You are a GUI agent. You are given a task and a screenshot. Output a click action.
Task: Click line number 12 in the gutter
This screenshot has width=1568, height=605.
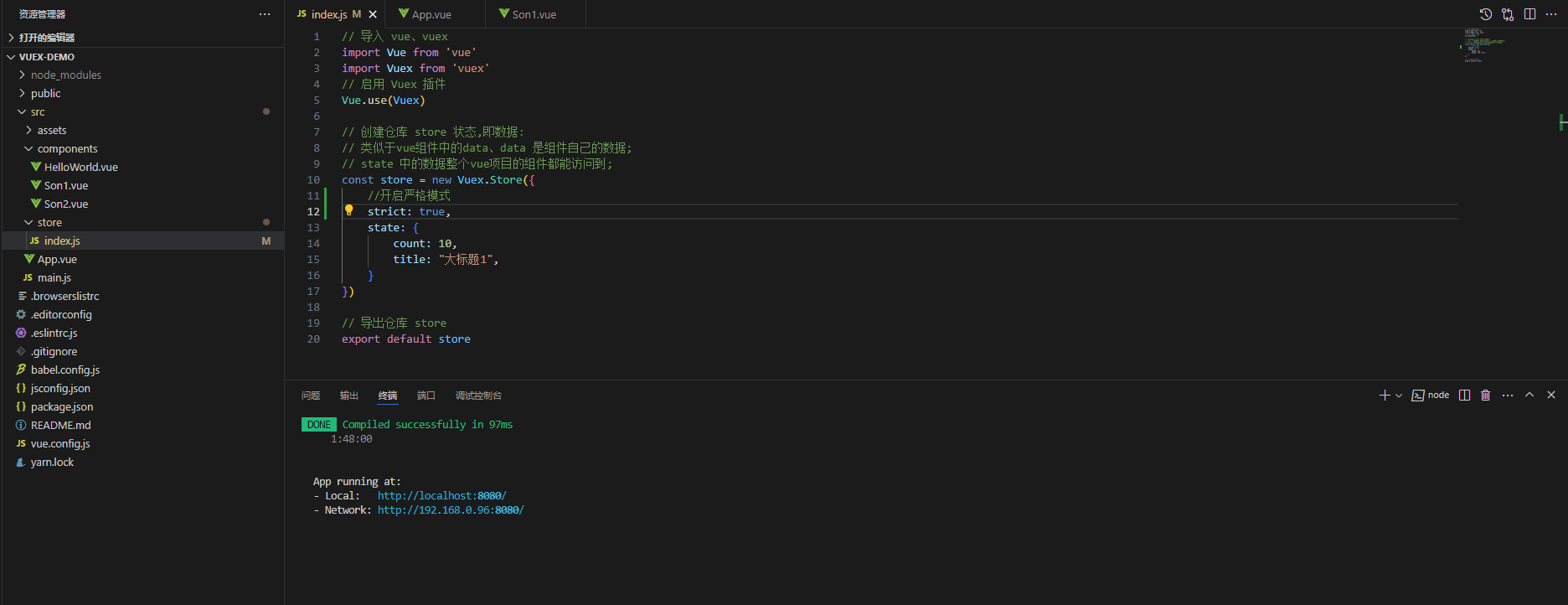(x=313, y=212)
